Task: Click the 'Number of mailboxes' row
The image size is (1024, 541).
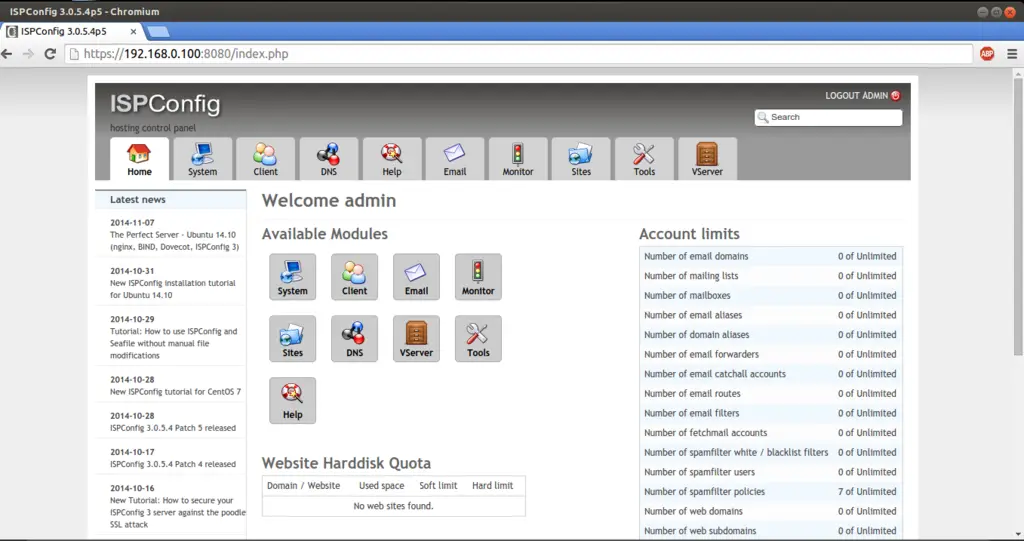Action: [x=771, y=295]
